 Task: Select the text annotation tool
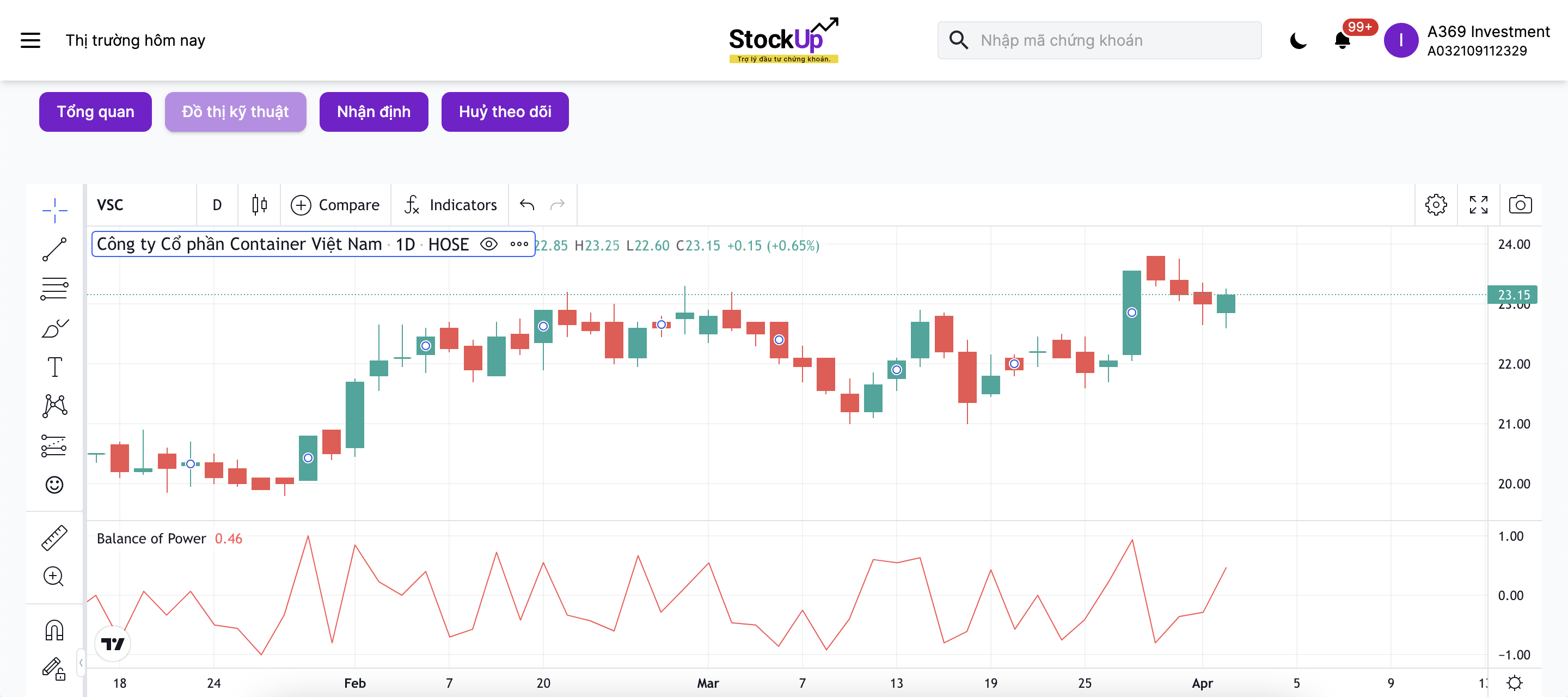tap(55, 367)
